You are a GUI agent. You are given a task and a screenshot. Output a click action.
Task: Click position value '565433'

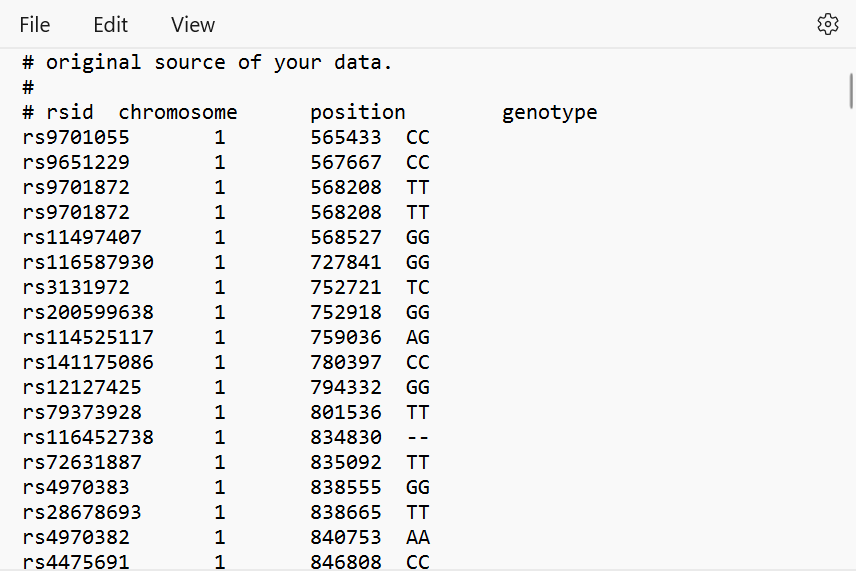[x=346, y=138]
